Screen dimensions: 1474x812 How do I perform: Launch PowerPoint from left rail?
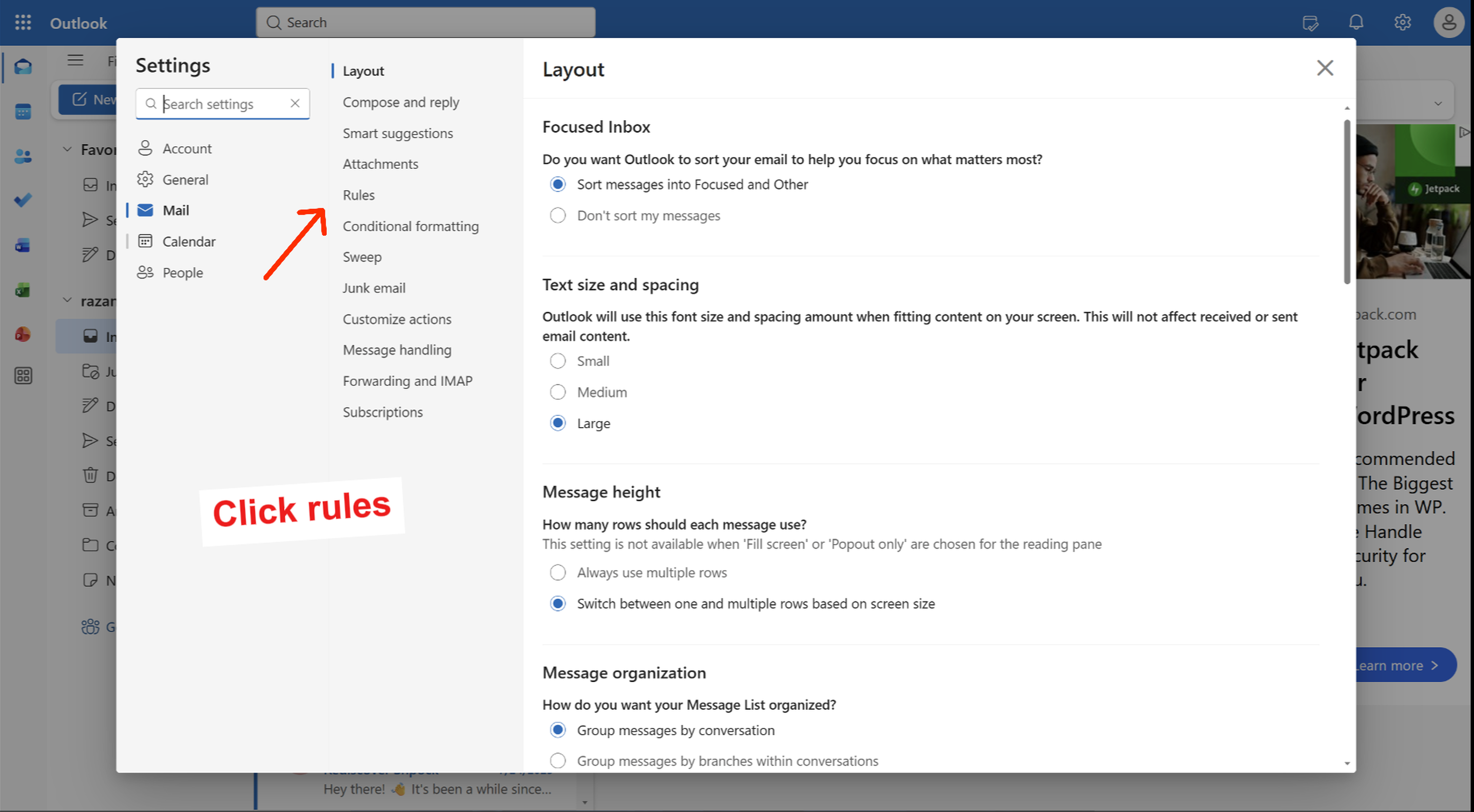[23, 334]
